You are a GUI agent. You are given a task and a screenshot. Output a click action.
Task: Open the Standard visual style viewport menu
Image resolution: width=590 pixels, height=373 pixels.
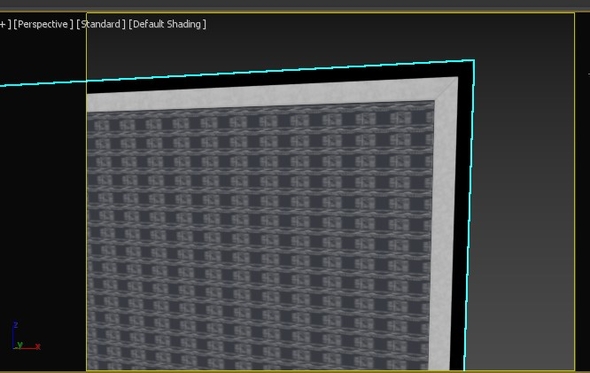click(x=100, y=24)
